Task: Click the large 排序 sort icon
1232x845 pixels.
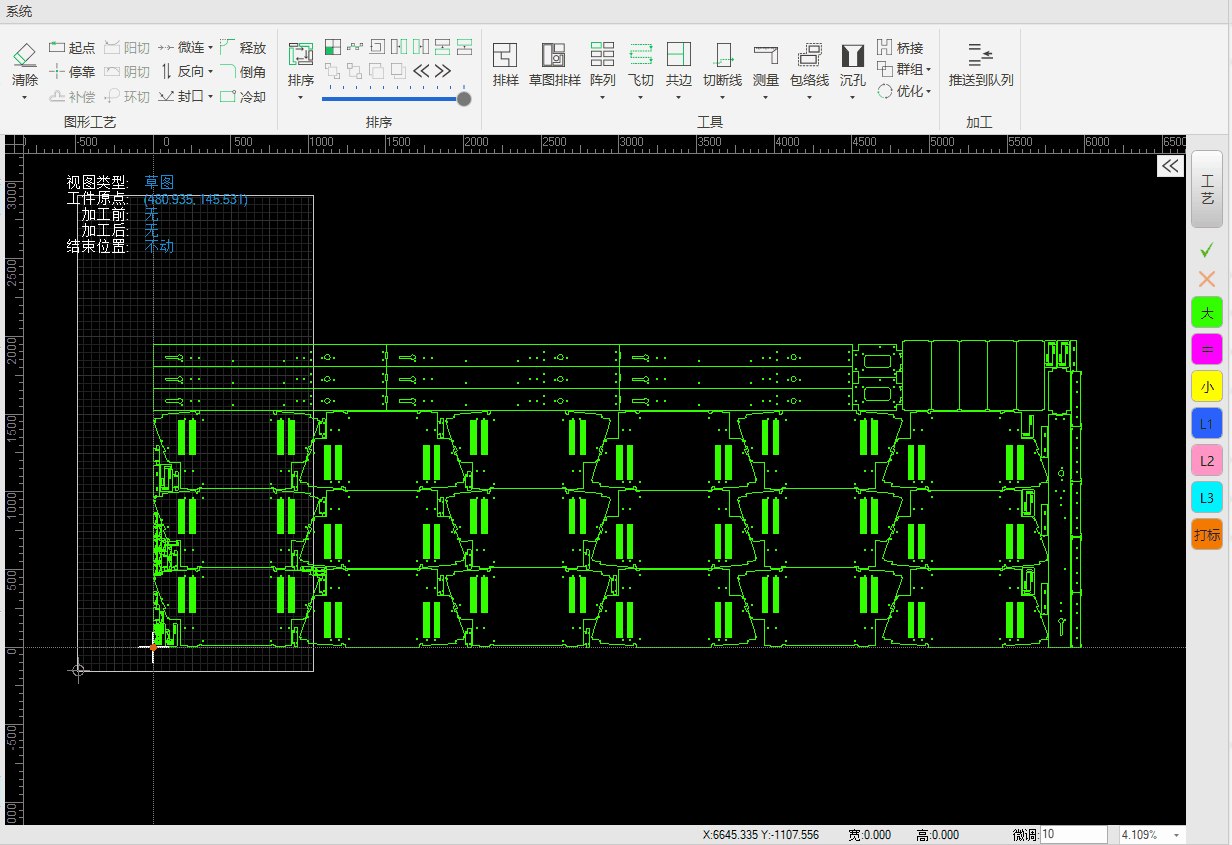Action: click(301, 55)
